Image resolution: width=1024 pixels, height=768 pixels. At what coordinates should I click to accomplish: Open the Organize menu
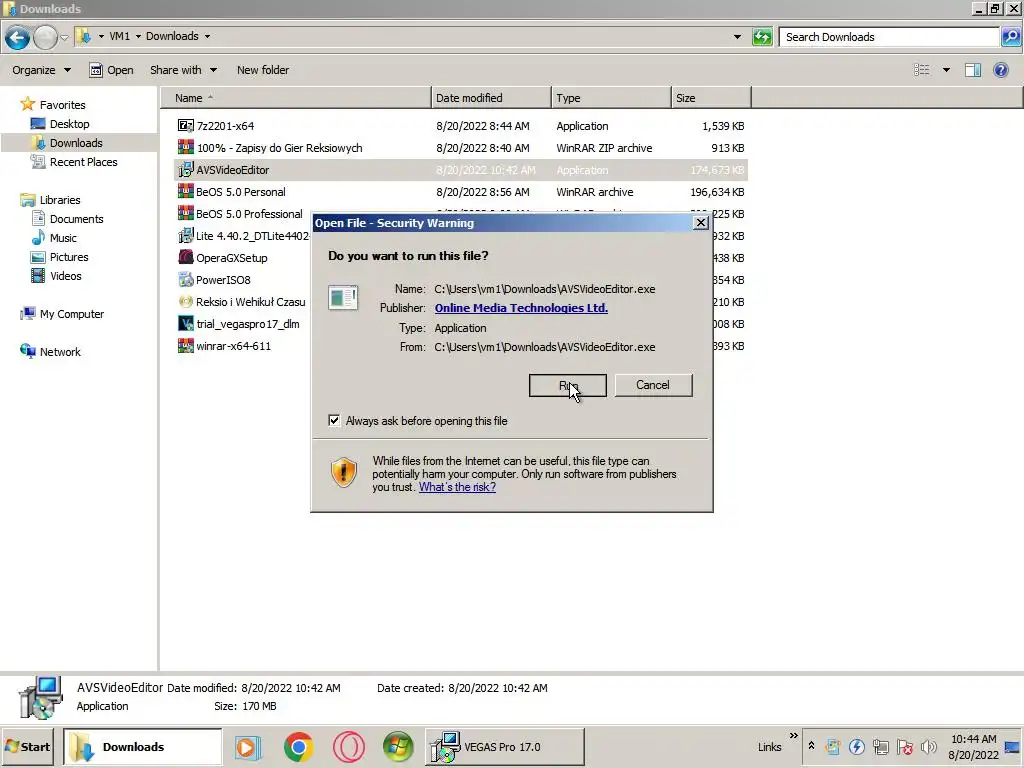41,70
